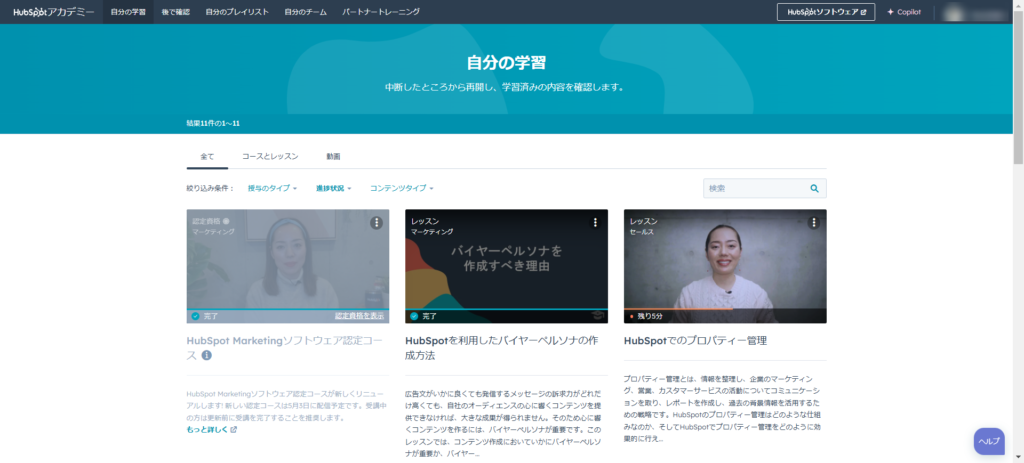The height and width of the screenshot is (463, 1024).
Task: Click the info icon beside 認定コース title
Action: pyautogui.click(x=206, y=356)
